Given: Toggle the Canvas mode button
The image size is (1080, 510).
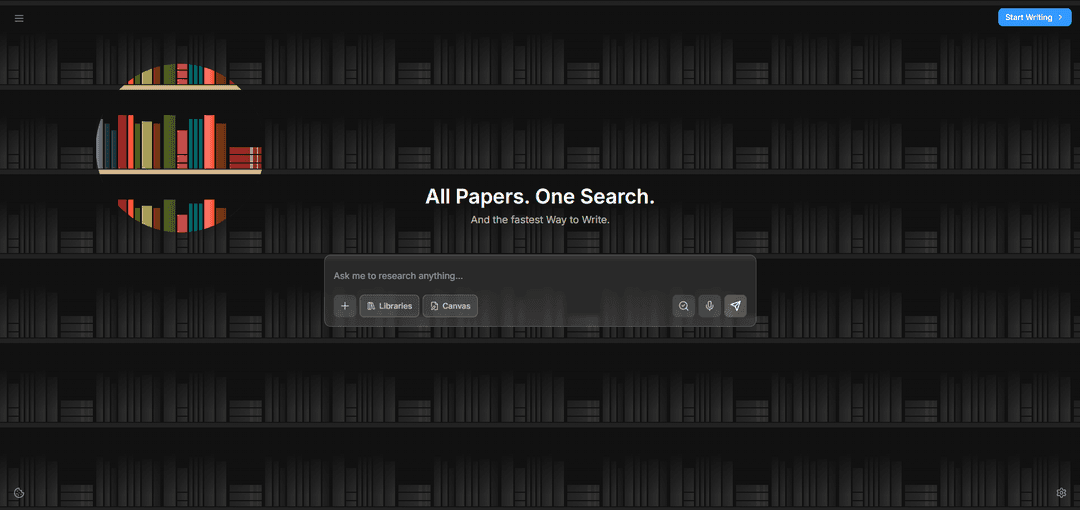Looking at the screenshot, I should point(450,306).
